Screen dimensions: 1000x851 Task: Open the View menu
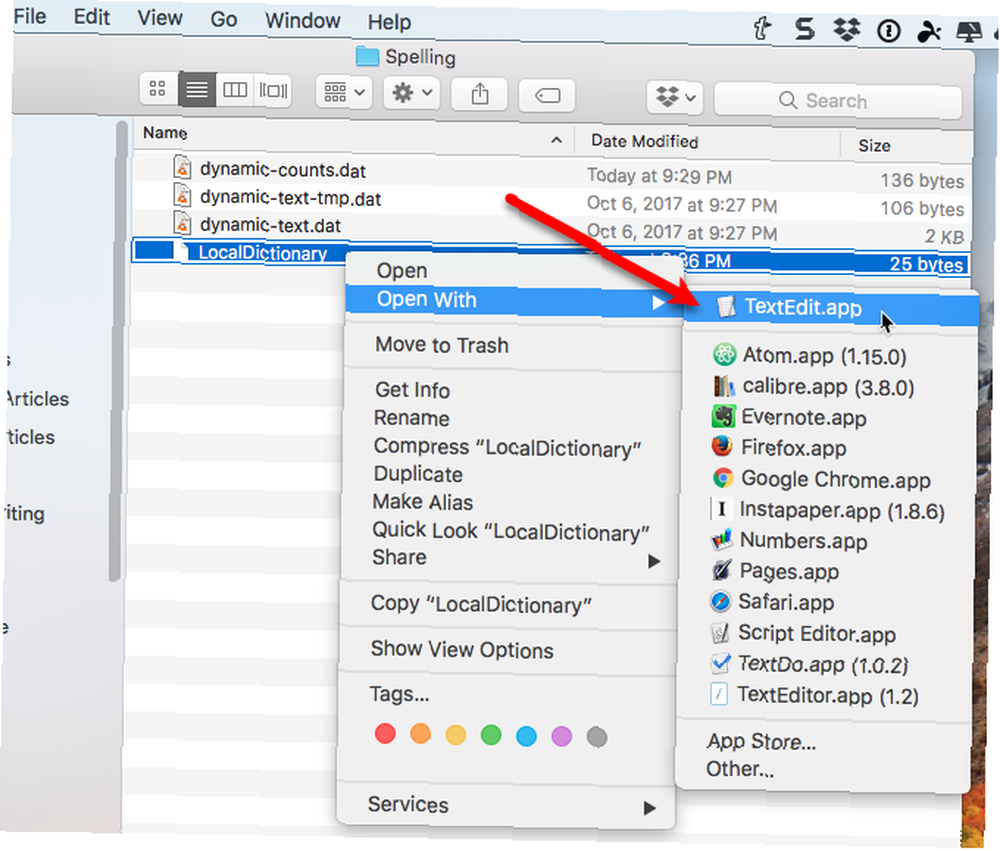159,18
